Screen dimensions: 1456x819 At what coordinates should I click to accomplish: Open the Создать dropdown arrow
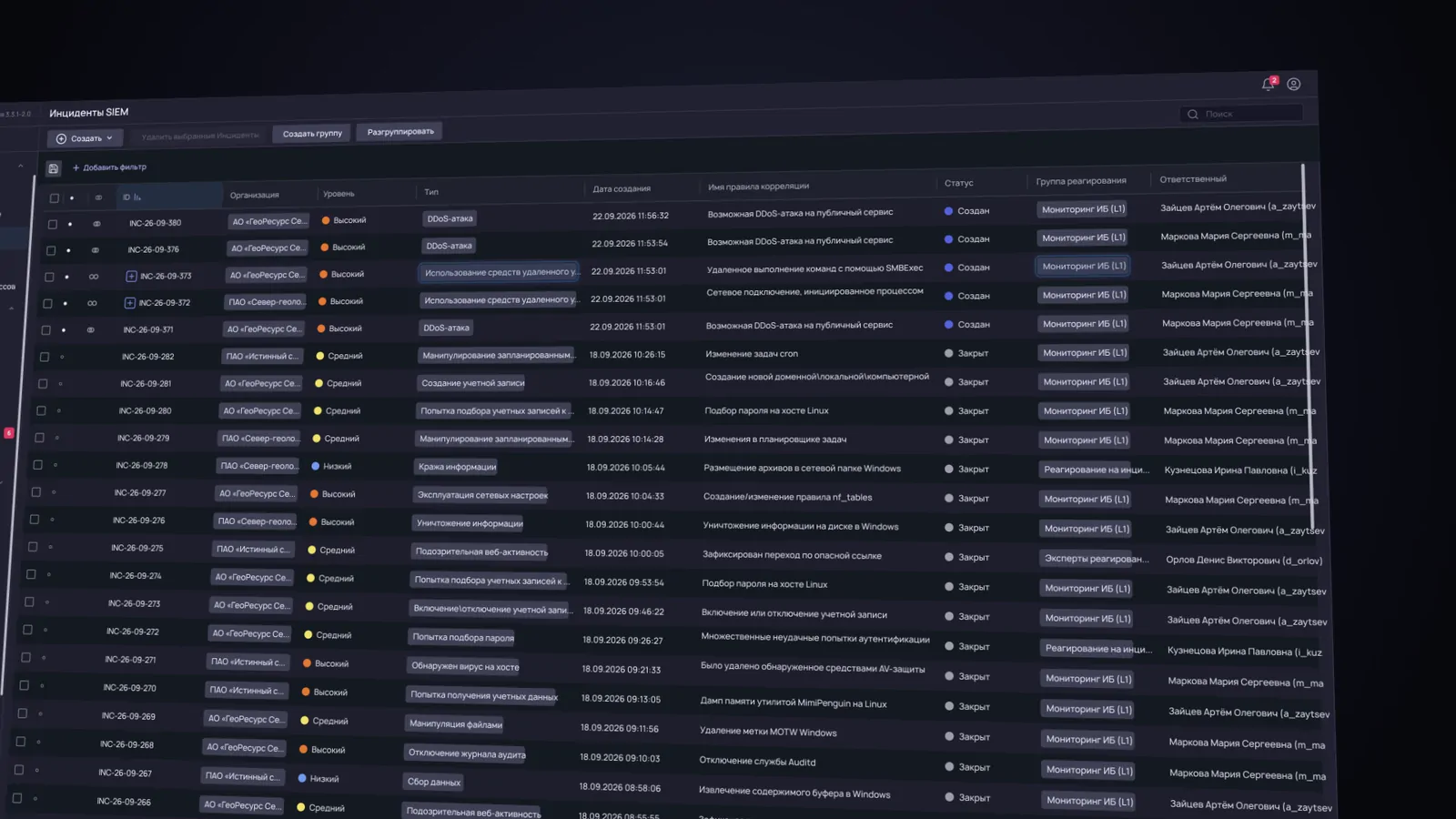tap(109, 138)
